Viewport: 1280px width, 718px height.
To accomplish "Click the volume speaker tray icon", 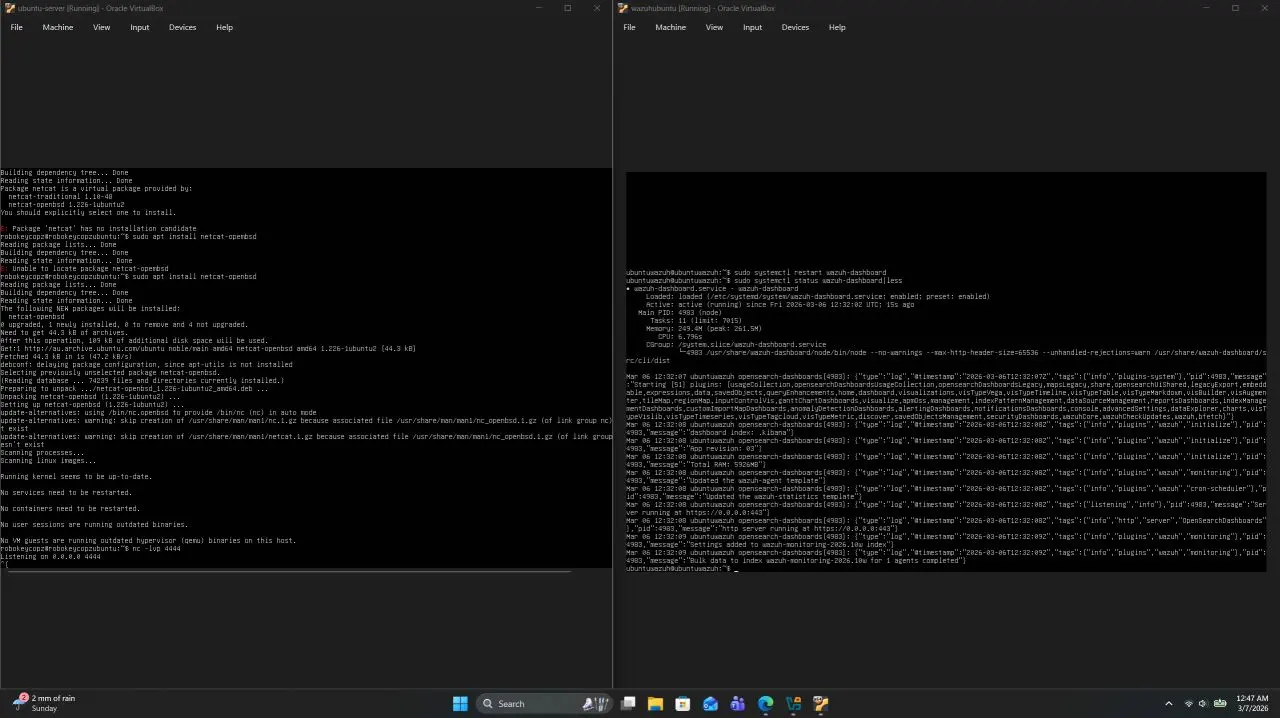I will click(x=1203, y=703).
